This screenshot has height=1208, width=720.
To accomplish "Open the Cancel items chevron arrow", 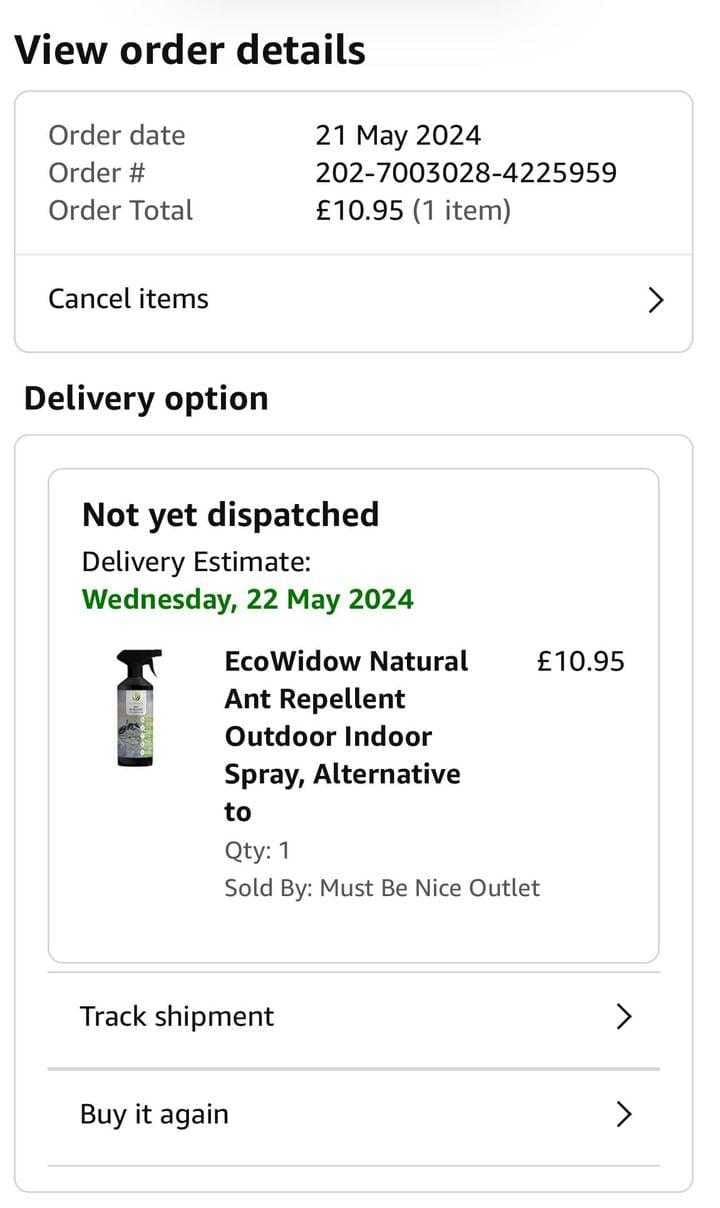I will (x=656, y=300).
